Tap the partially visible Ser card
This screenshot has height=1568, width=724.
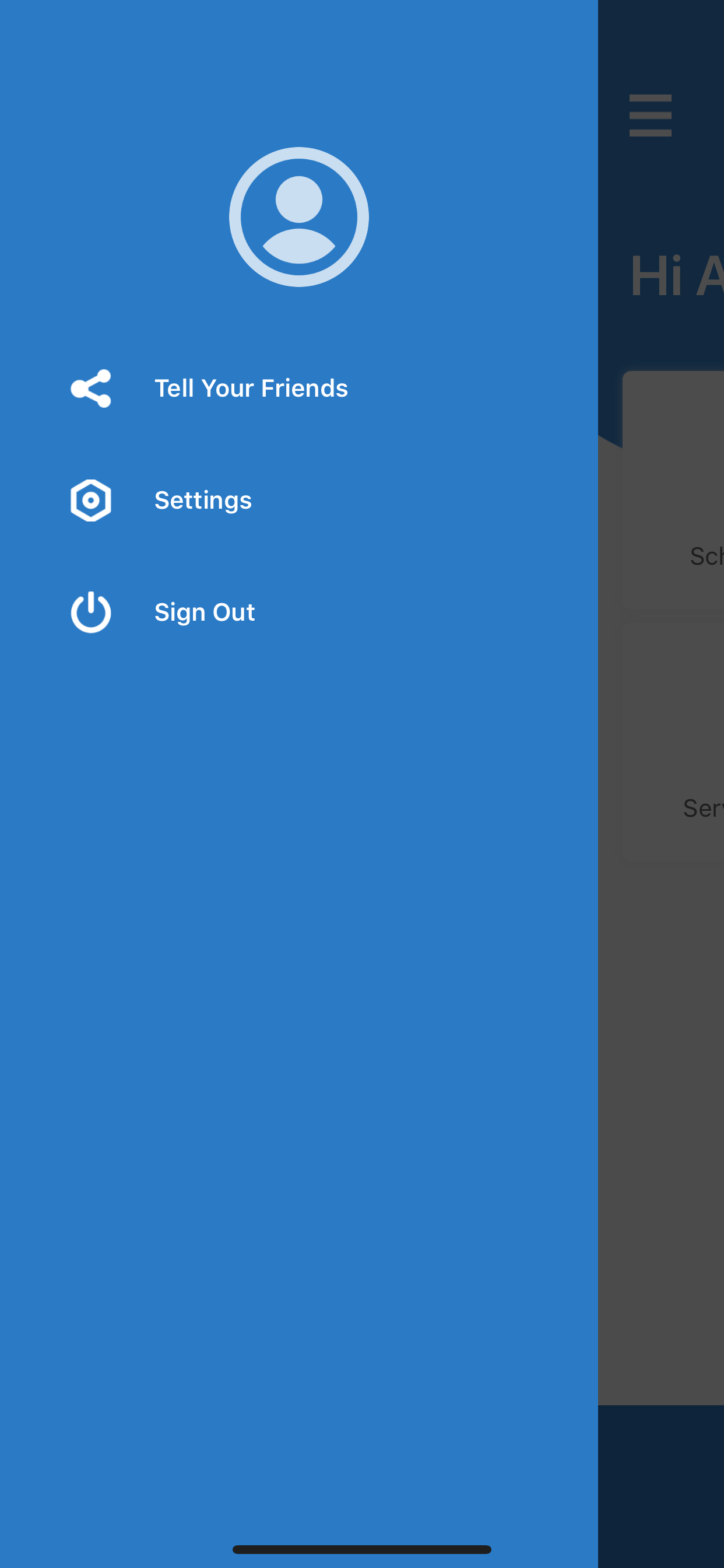673,741
